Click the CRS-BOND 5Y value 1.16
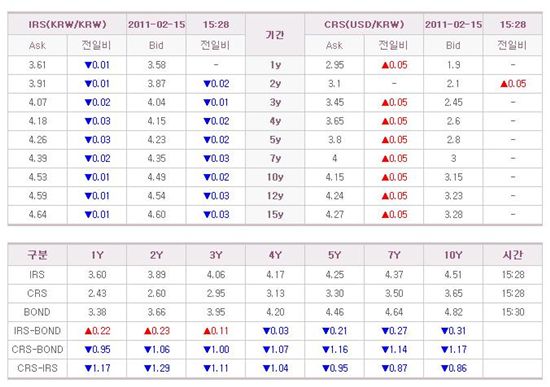Viewport: 550px width, 387px height. [335, 349]
